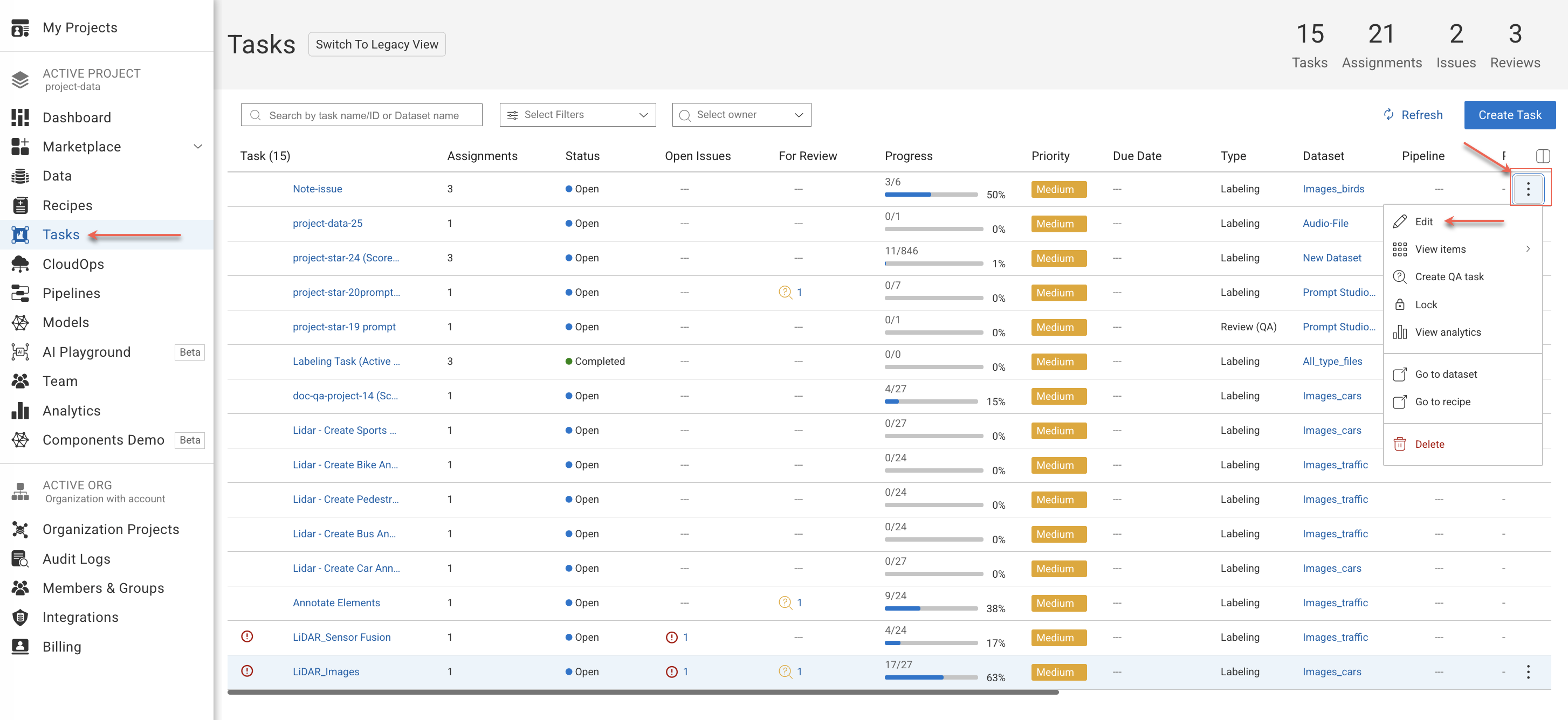Click the Create Task button

point(1510,115)
